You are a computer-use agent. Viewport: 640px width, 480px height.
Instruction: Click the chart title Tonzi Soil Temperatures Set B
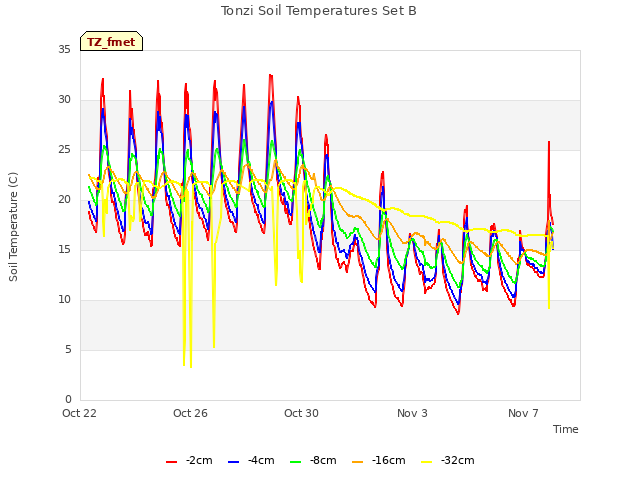click(x=319, y=11)
